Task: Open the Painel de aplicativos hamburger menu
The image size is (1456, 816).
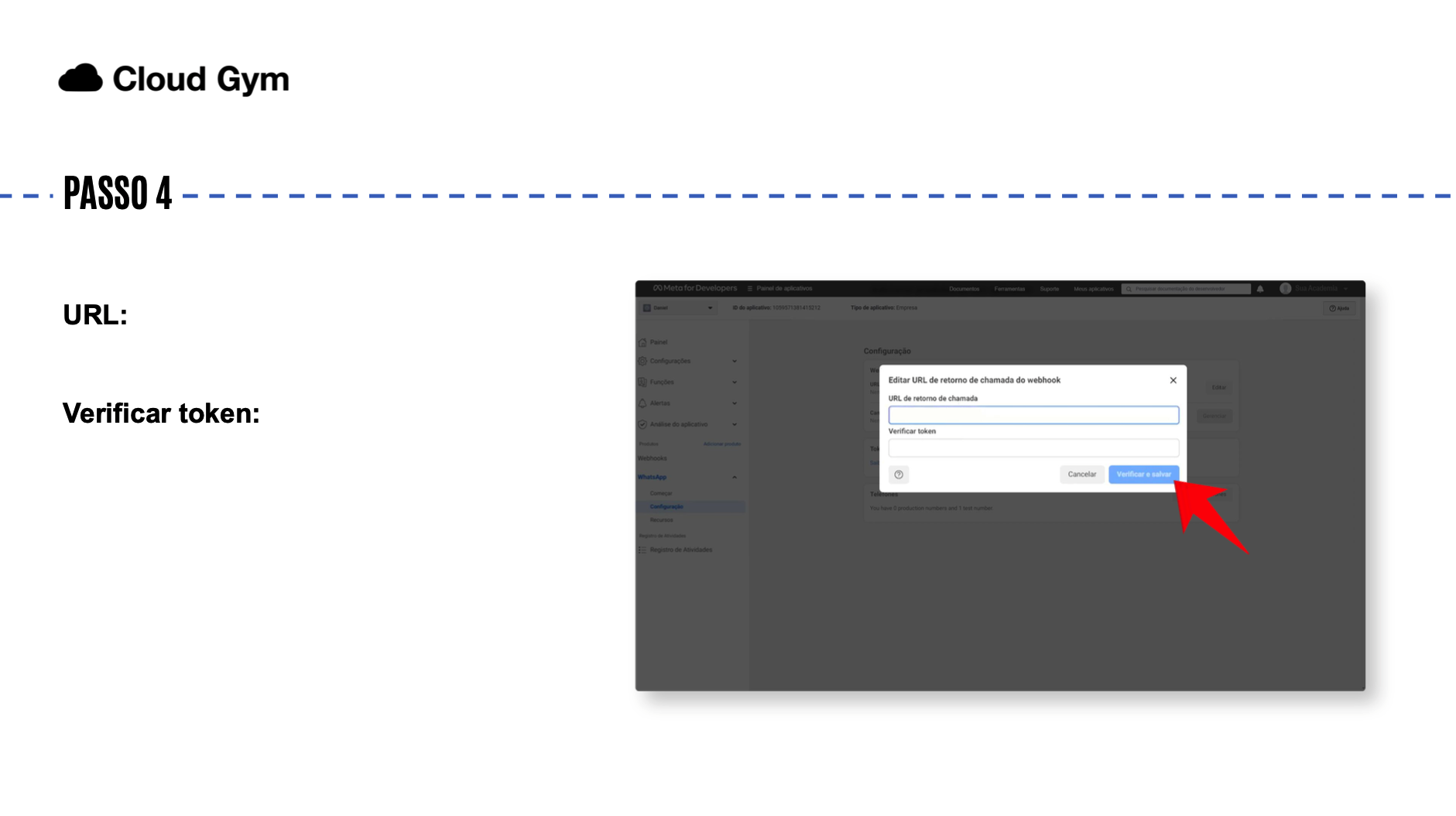Action: (x=749, y=289)
